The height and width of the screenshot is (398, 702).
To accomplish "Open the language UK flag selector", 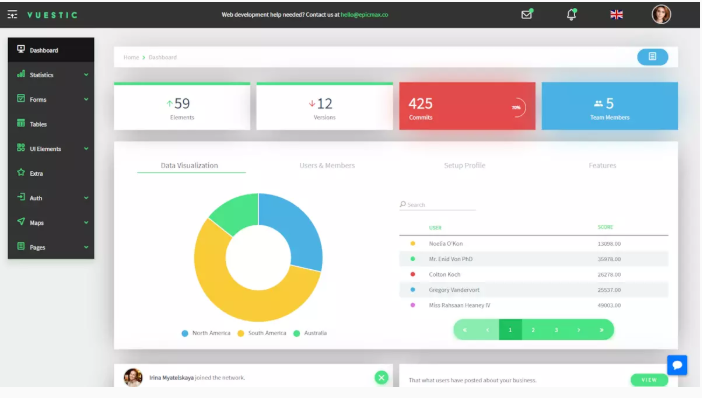I will 616,15.
